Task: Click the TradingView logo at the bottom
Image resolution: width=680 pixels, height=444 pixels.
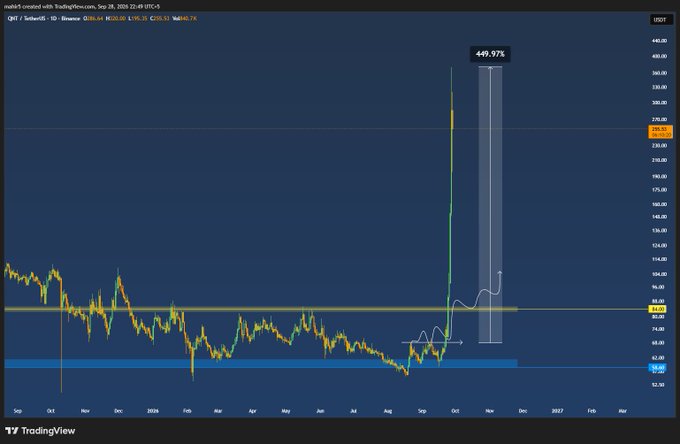Action: coord(40,431)
